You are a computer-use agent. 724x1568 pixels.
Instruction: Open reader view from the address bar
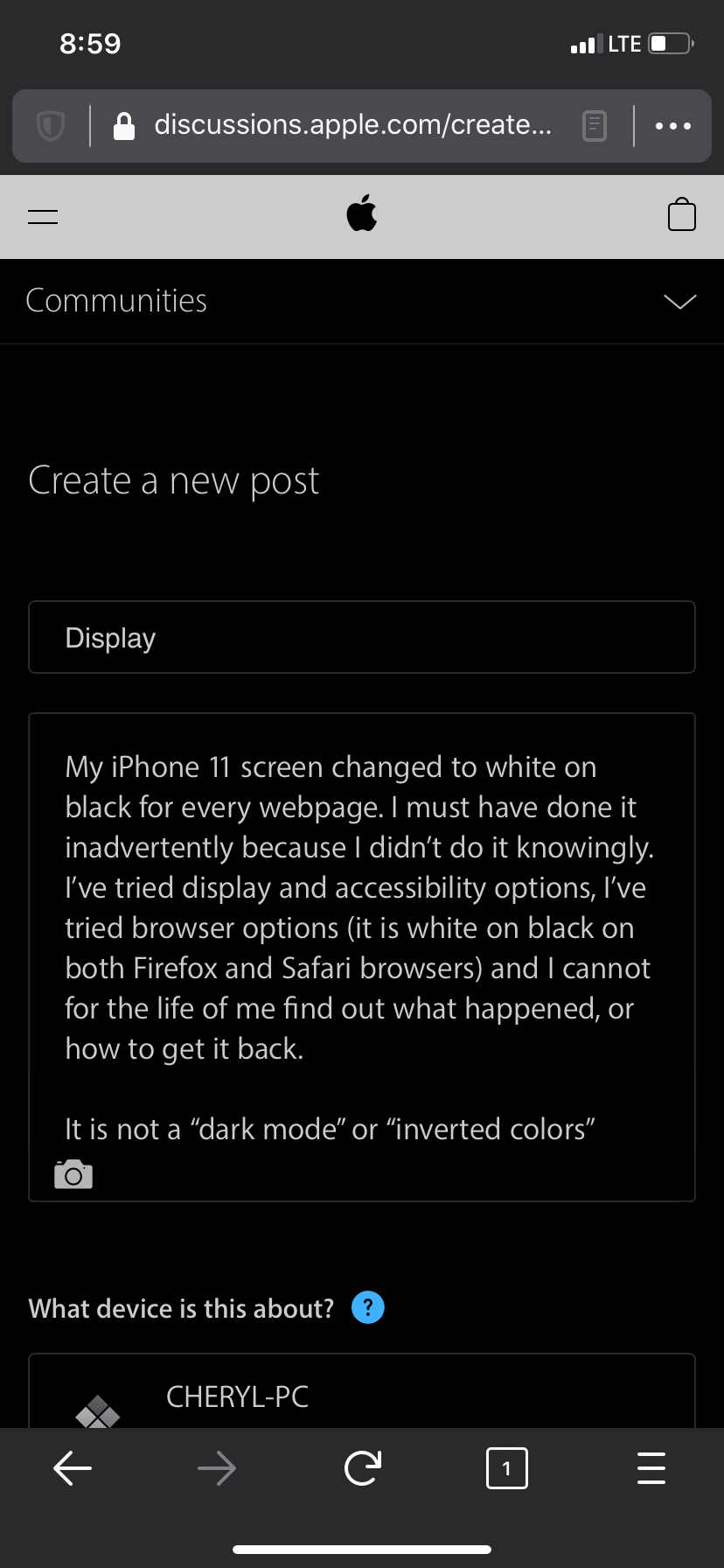click(594, 125)
